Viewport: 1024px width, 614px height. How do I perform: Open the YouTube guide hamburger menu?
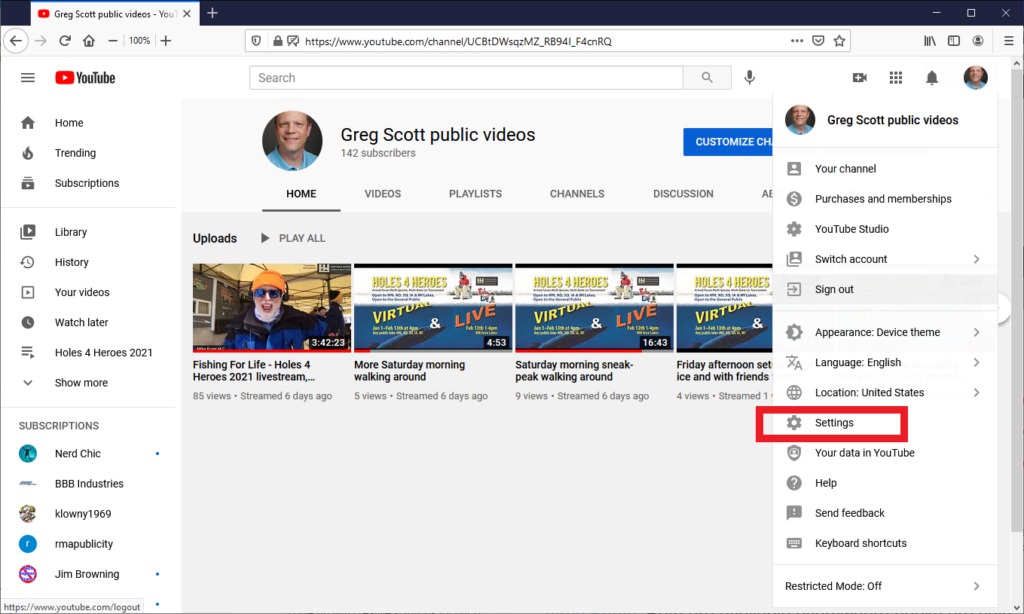point(27,78)
